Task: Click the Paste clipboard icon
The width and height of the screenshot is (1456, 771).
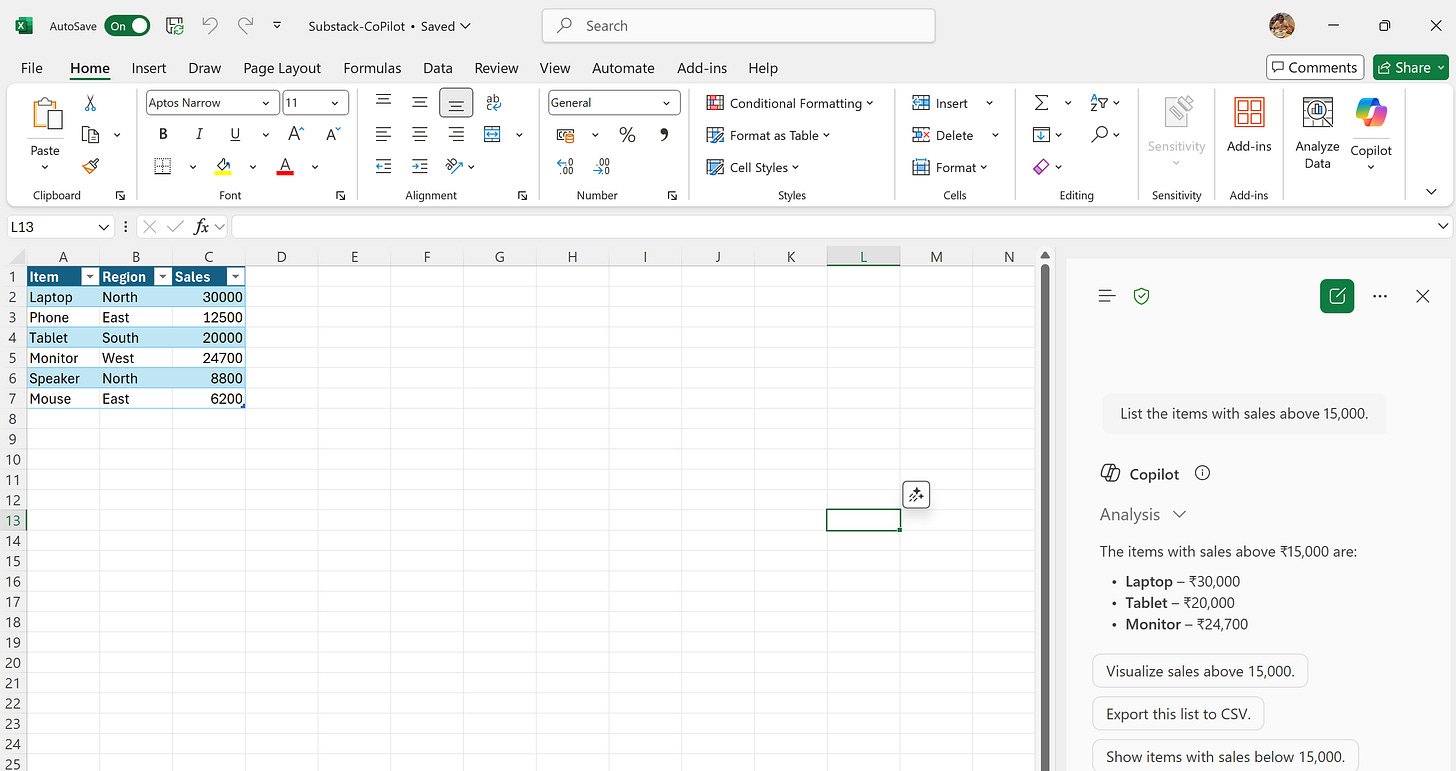Action: click(46, 114)
